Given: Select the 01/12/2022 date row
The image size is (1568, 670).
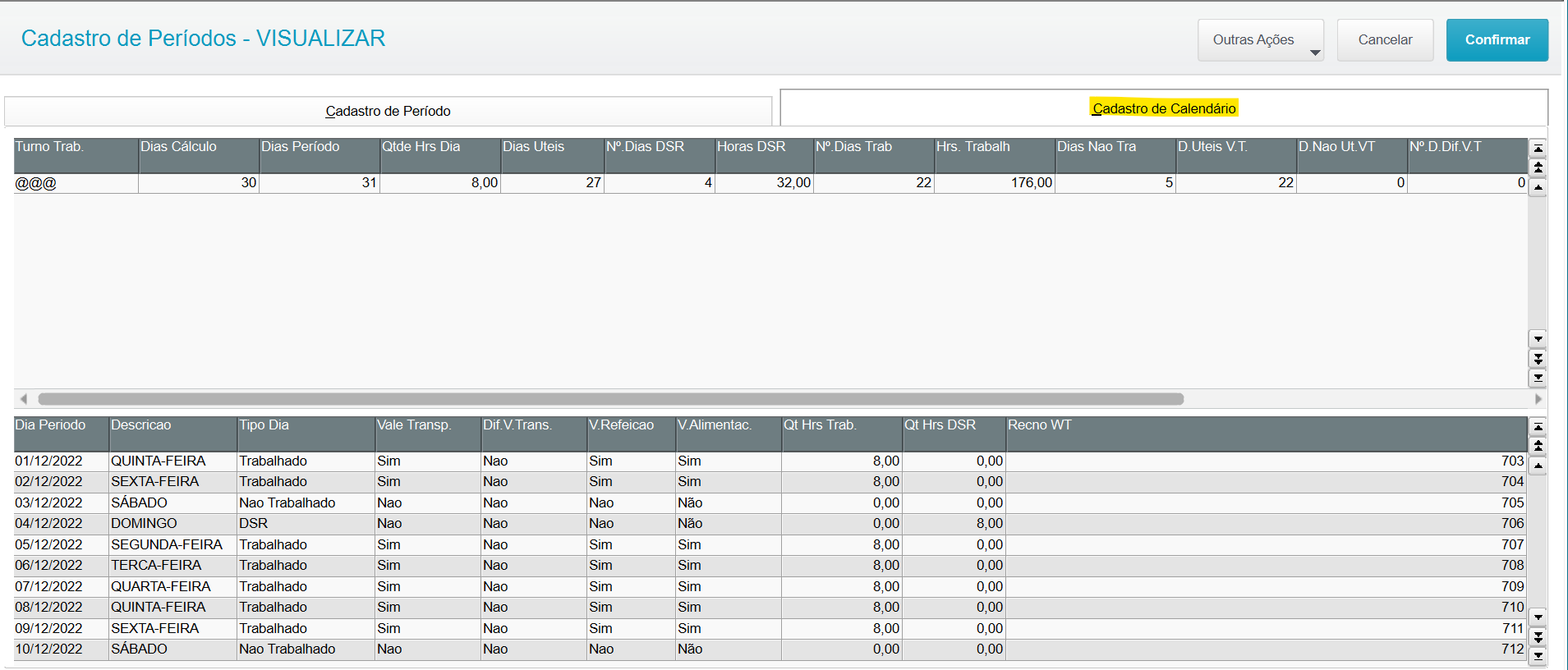Looking at the screenshot, I should [770, 461].
